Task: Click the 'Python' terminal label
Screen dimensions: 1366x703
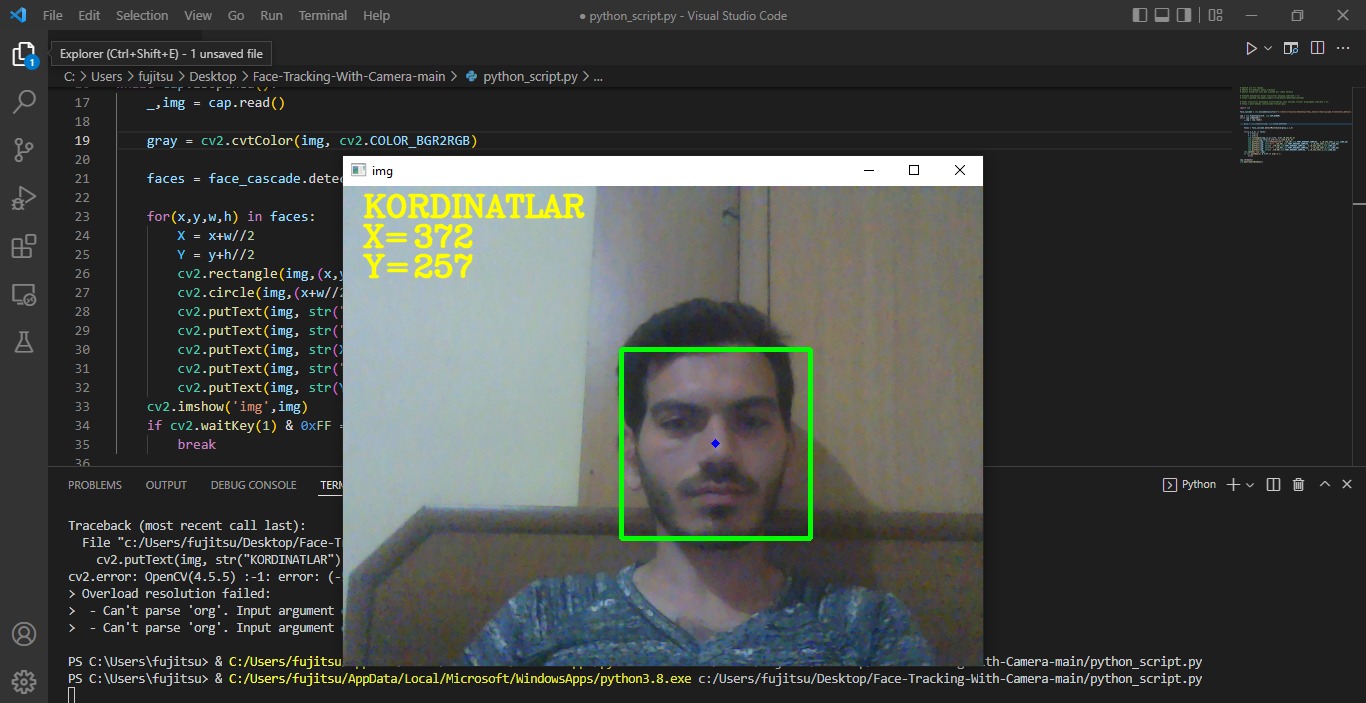Action: click(x=1199, y=484)
